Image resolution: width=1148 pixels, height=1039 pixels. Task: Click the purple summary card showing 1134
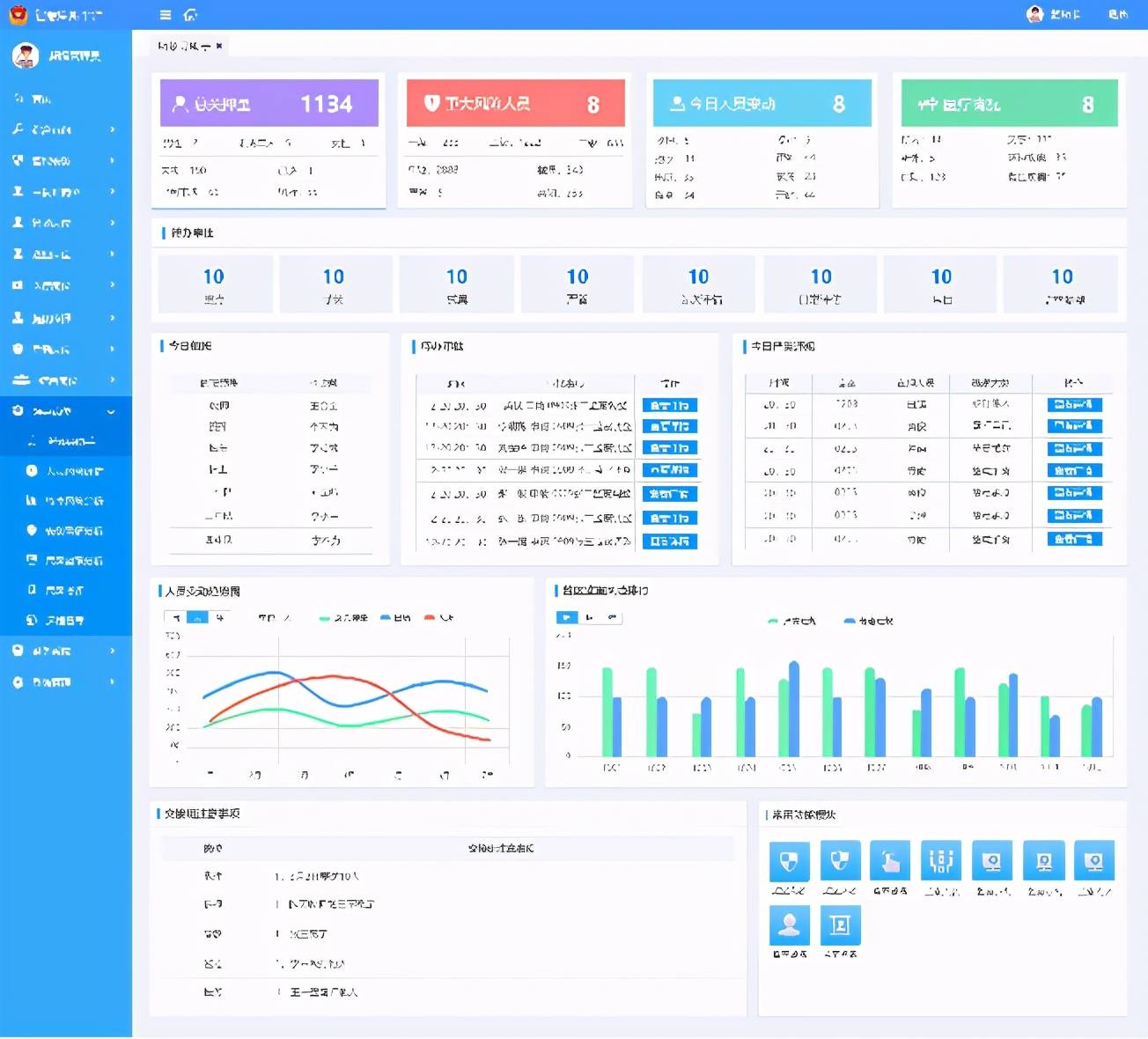[x=269, y=104]
